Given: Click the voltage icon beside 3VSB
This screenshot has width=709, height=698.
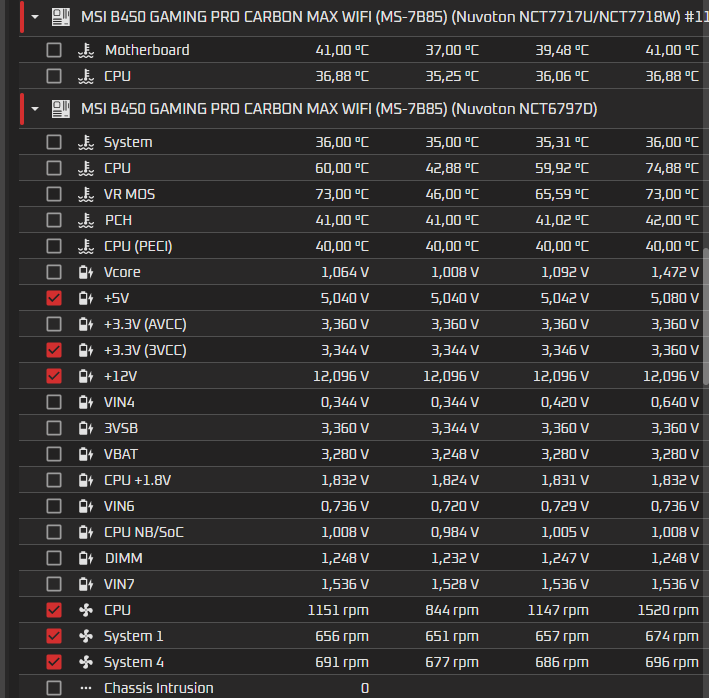Looking at the screenshot, I should coord(86,428).
